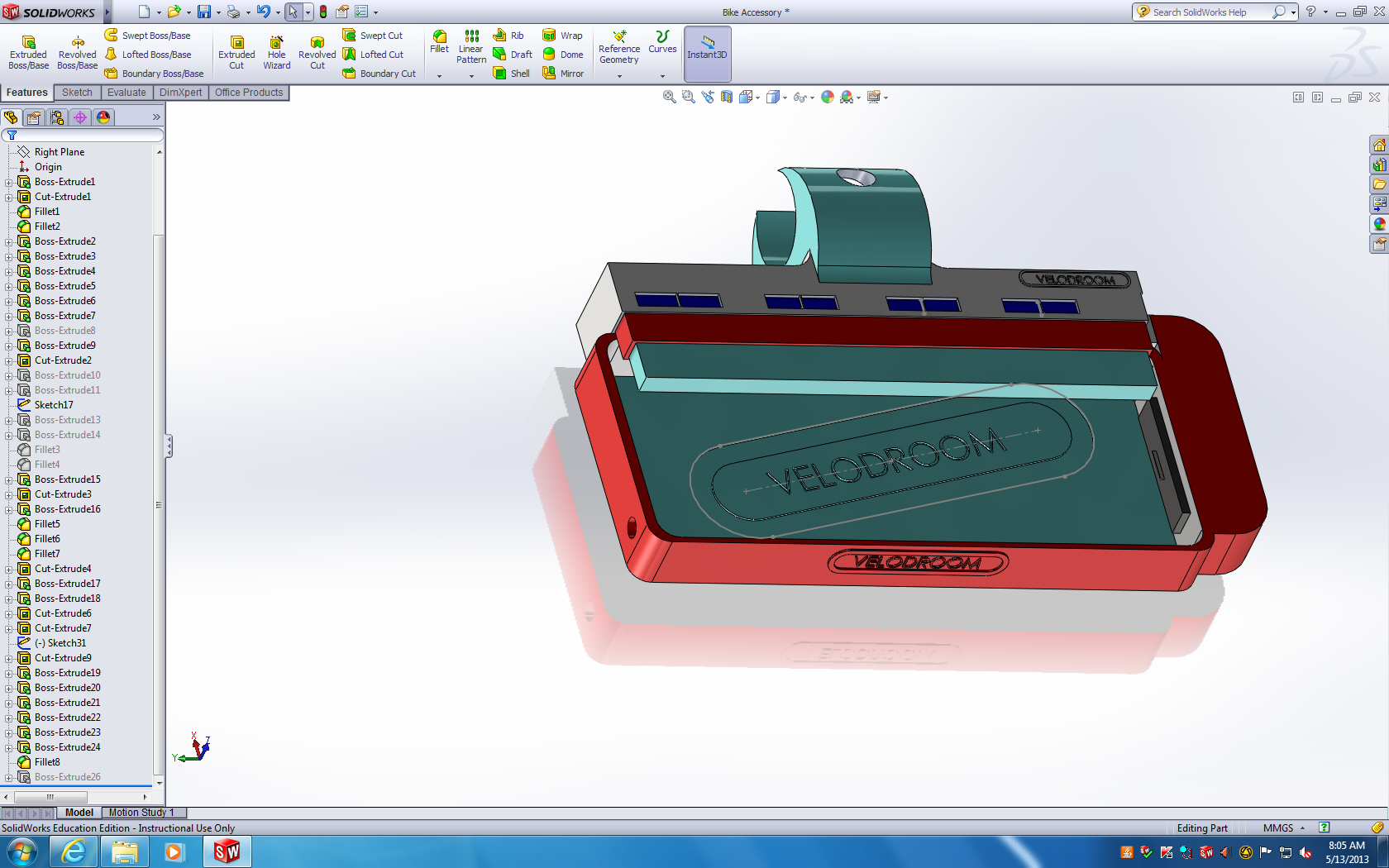Open the DimXpert tab

coord(180,93)
